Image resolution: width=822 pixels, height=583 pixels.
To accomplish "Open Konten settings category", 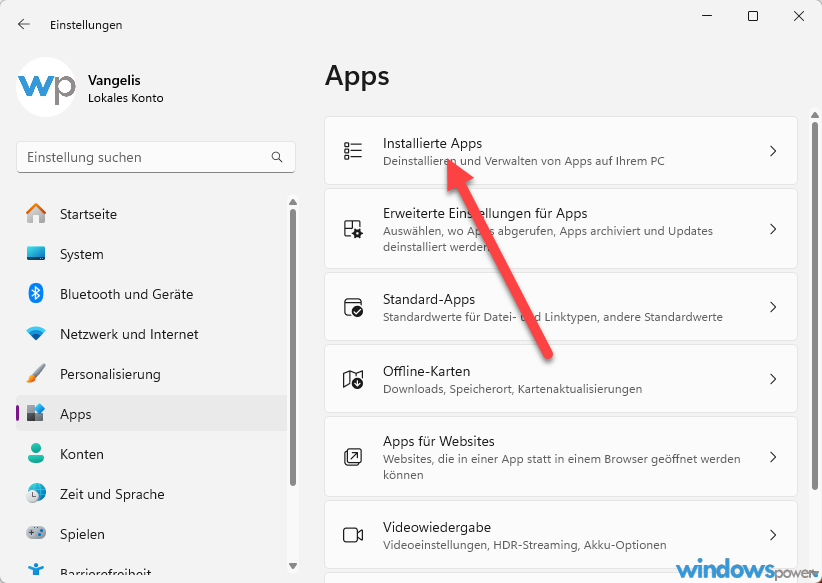I will click(152, 454).
